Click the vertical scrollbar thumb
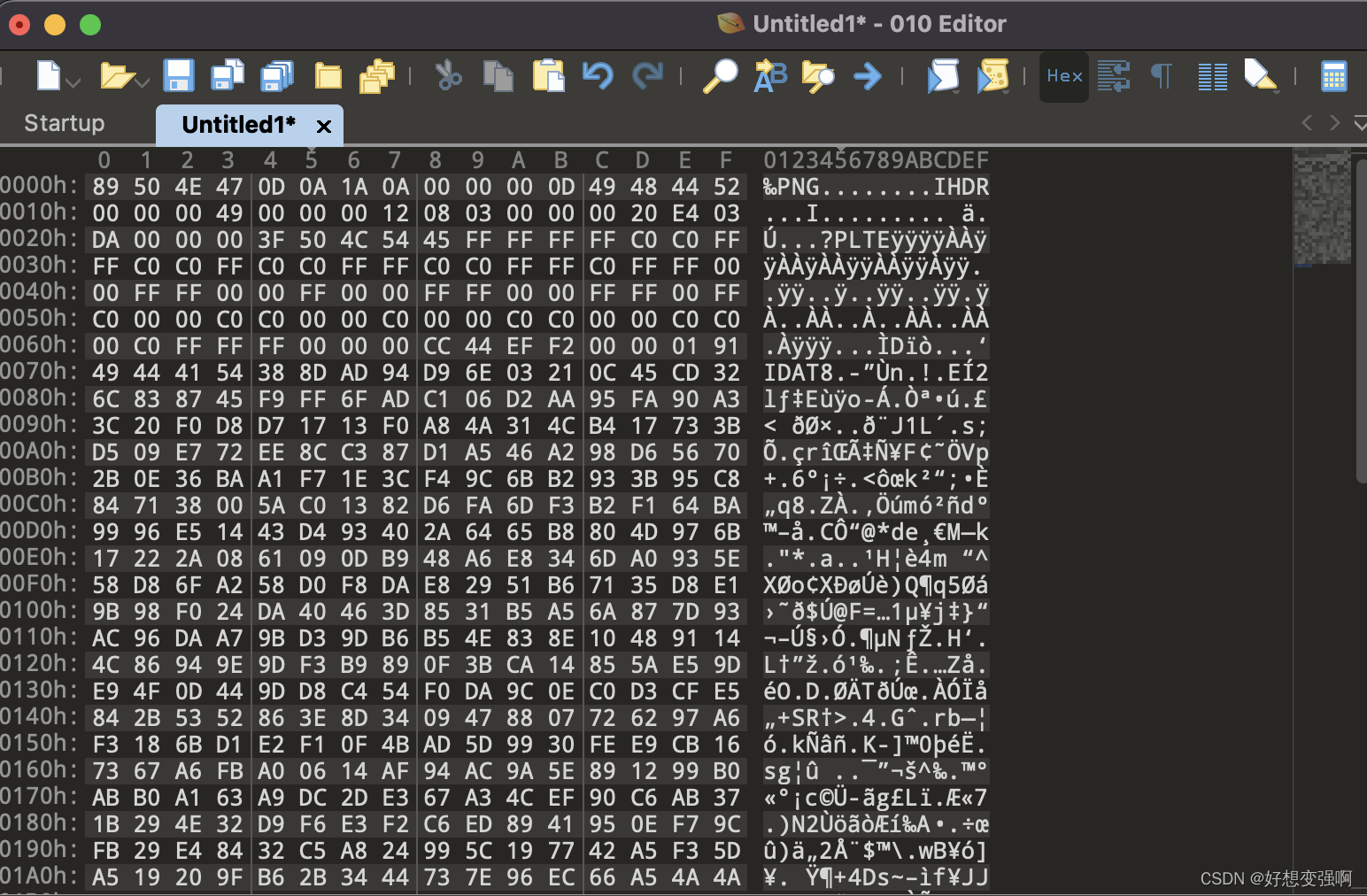Viewport: 1367px width, 896px height. (x=1361, y=321)
